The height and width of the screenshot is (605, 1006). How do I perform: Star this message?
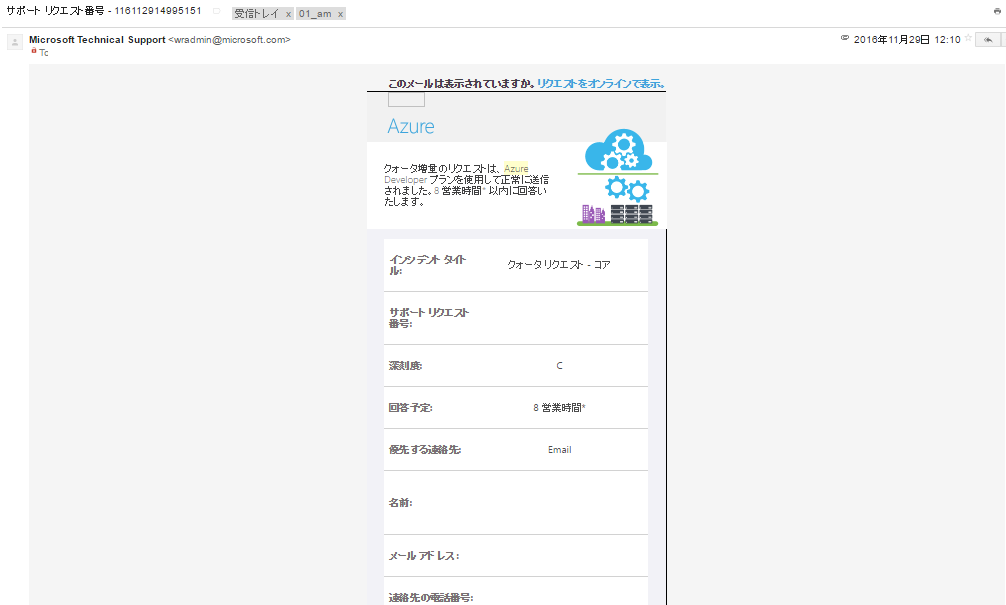pos(968,38)
